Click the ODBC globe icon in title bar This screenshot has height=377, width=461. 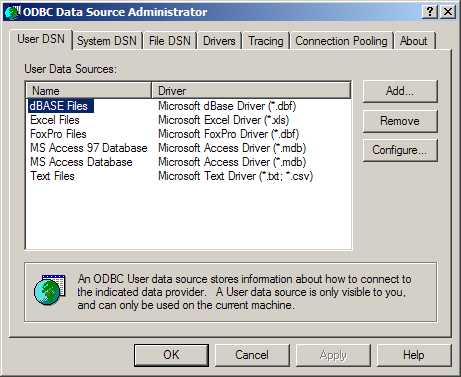click(x=13, y=12)
